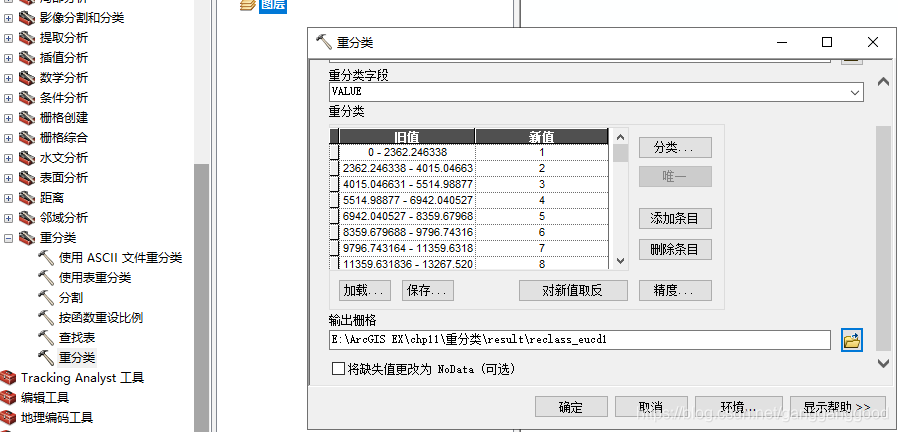Click the 删除条目 button
The image size is (898, 432).
675,250
